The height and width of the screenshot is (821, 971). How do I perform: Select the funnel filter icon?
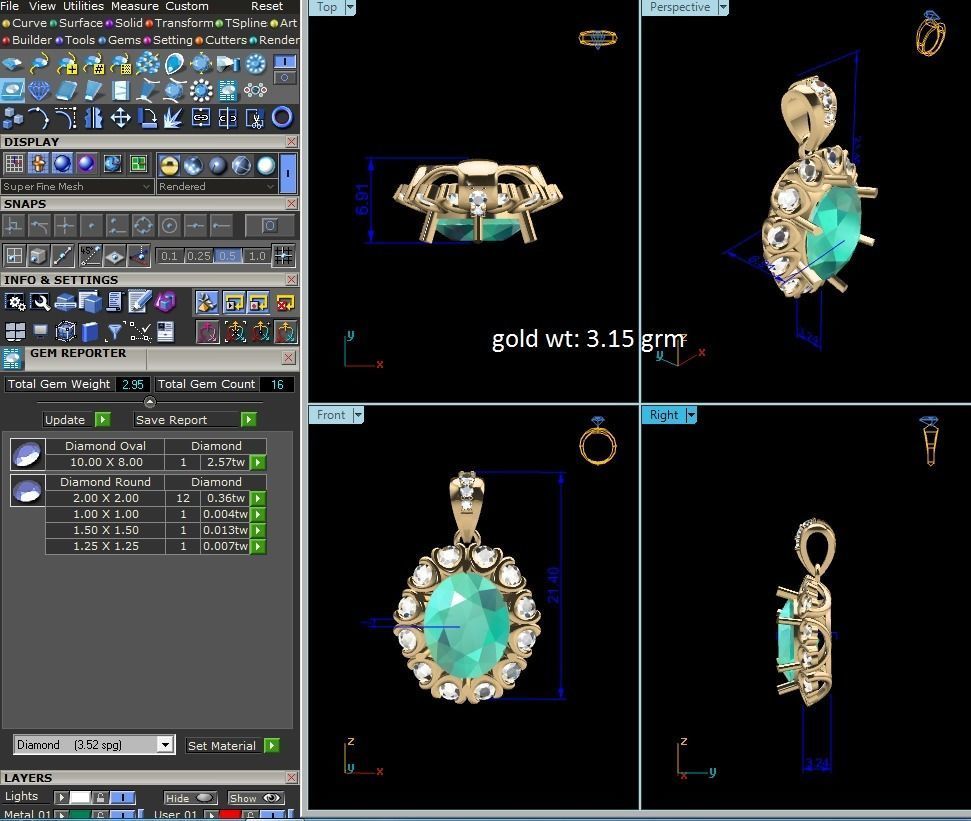click(115, 332)
